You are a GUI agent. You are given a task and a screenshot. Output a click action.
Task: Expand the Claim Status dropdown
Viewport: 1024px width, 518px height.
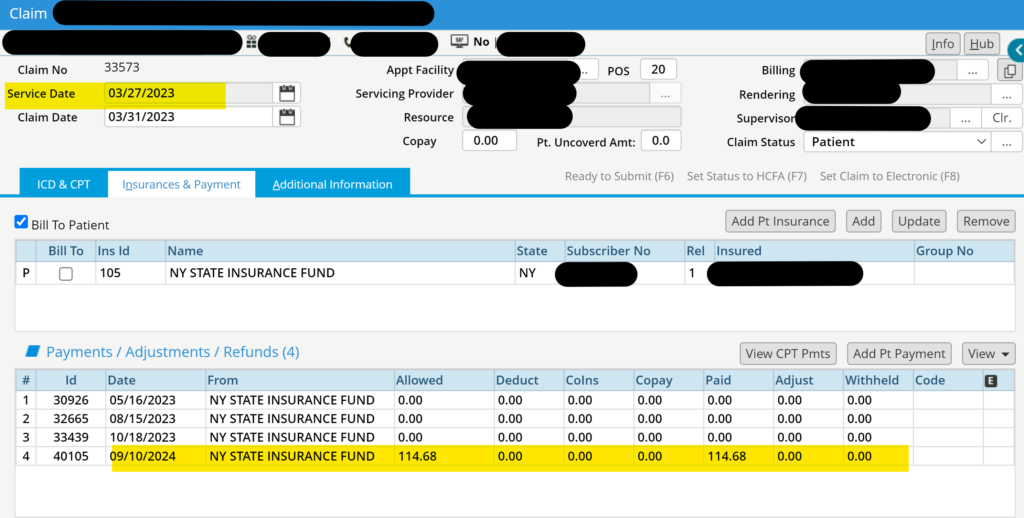tap(981, 142)
